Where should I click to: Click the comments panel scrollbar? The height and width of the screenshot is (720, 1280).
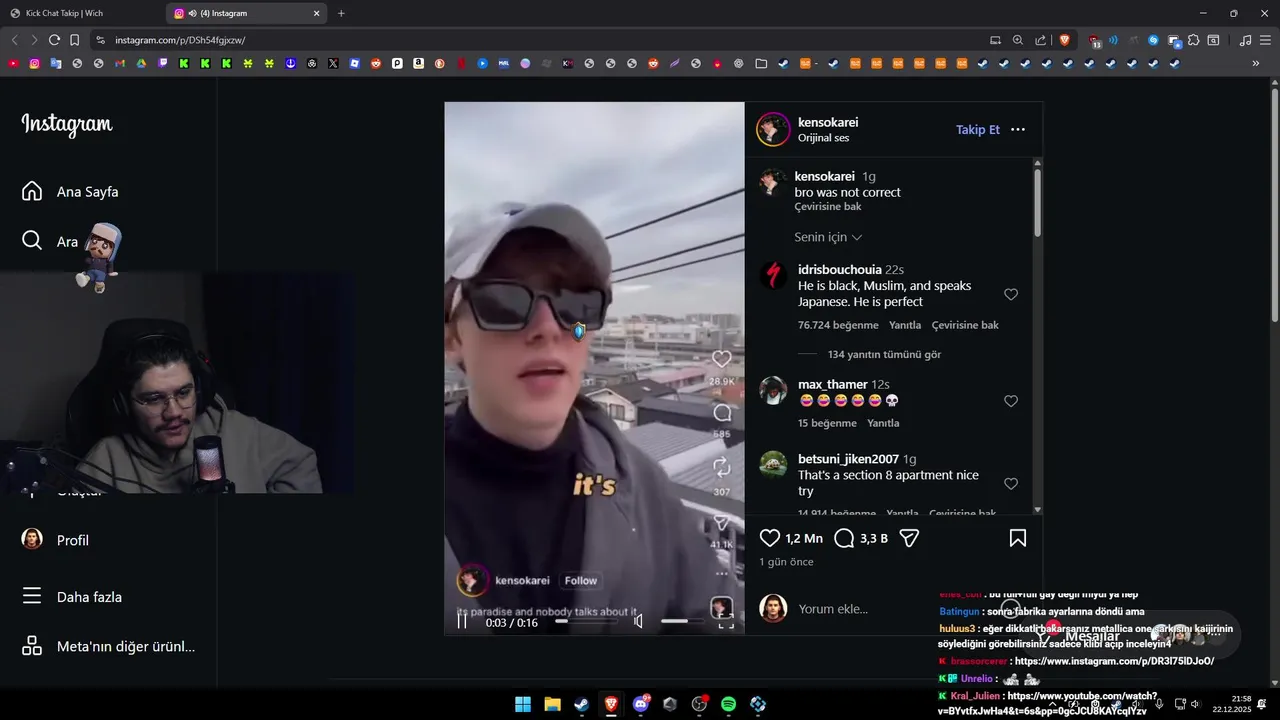[x=1038, y=203]
